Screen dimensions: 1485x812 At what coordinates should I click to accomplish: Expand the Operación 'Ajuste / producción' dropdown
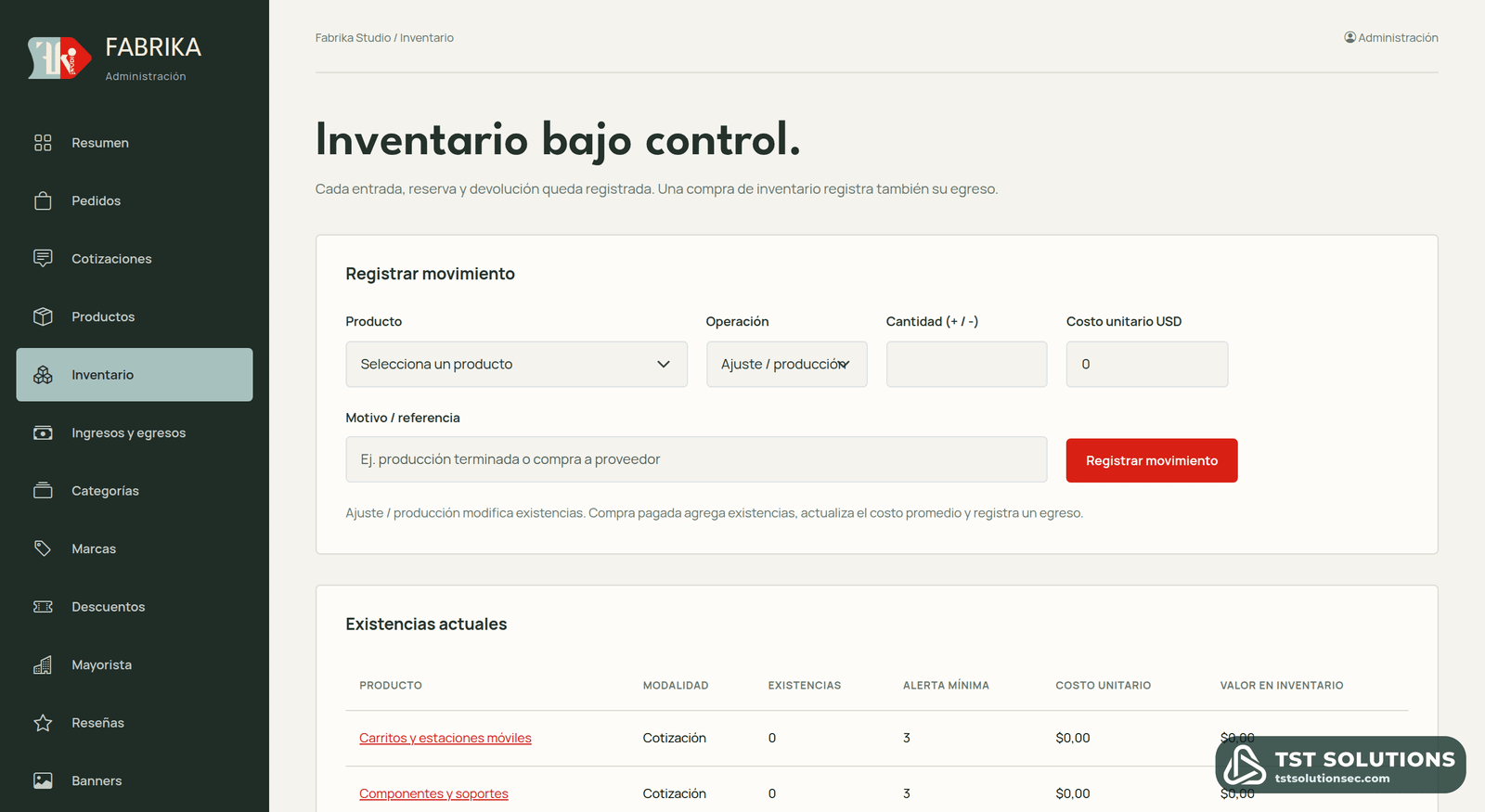(x=787, y=364)
